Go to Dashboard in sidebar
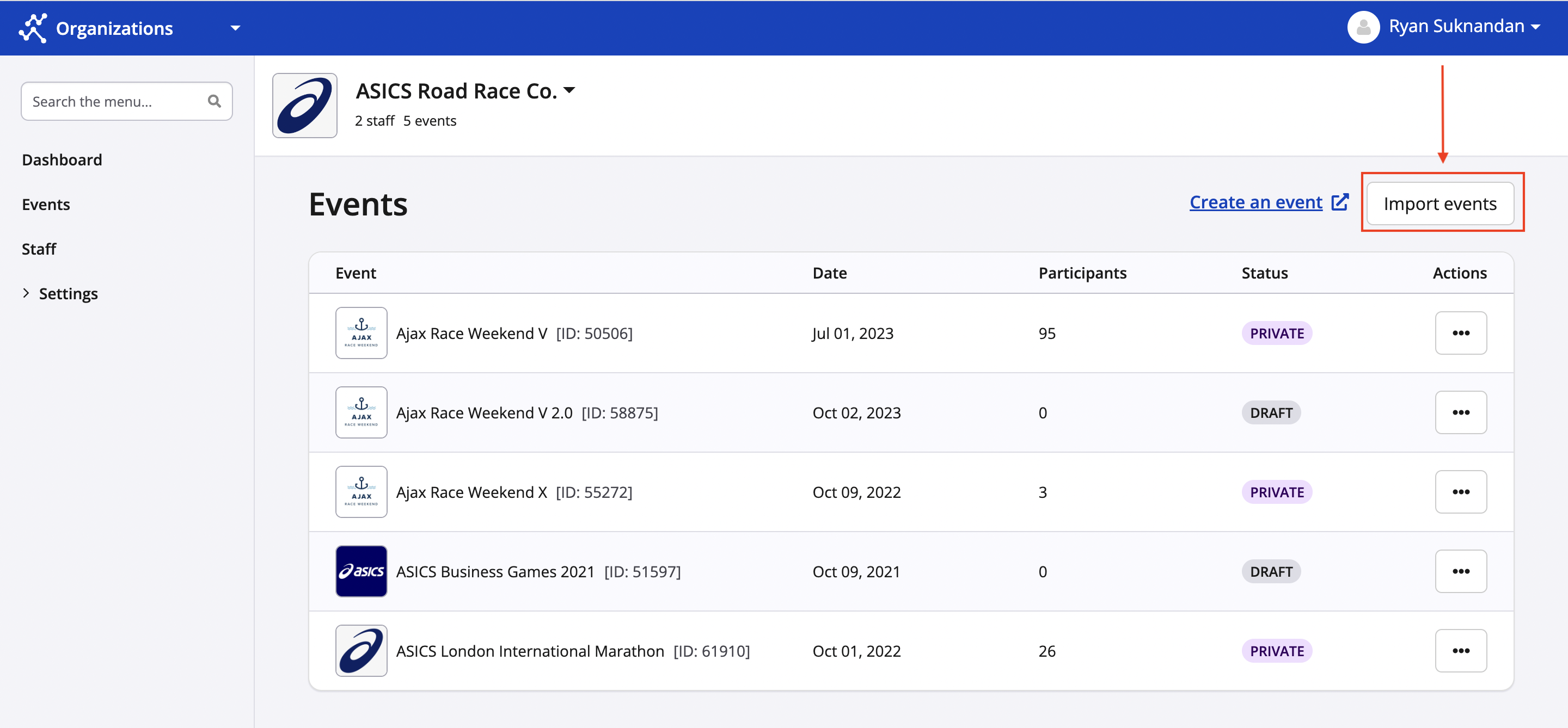Image resolution: width=1568 pixels, height=728 pixels. click(x=62, y=160)
